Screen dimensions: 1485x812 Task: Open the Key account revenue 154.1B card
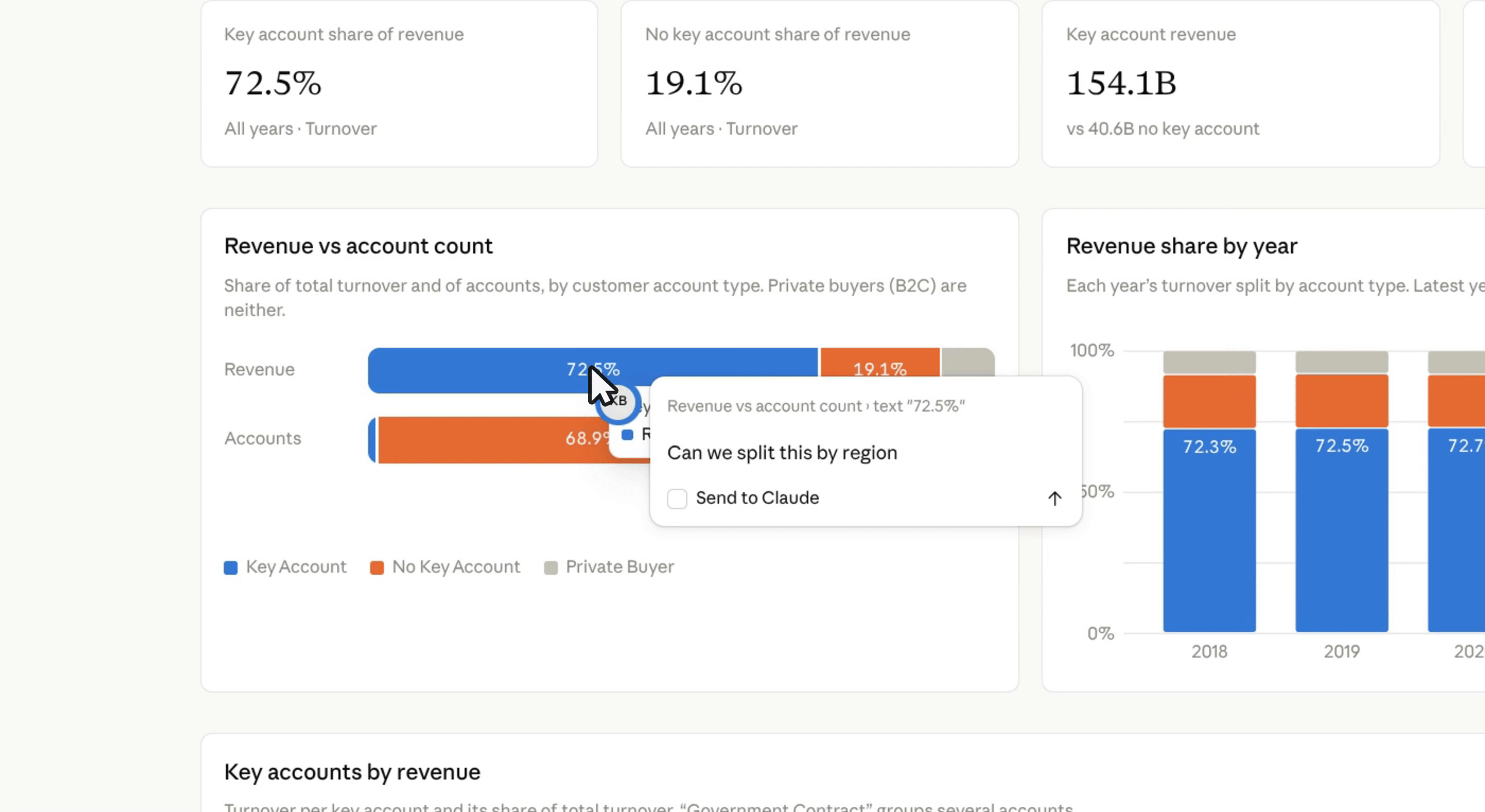1241,83
